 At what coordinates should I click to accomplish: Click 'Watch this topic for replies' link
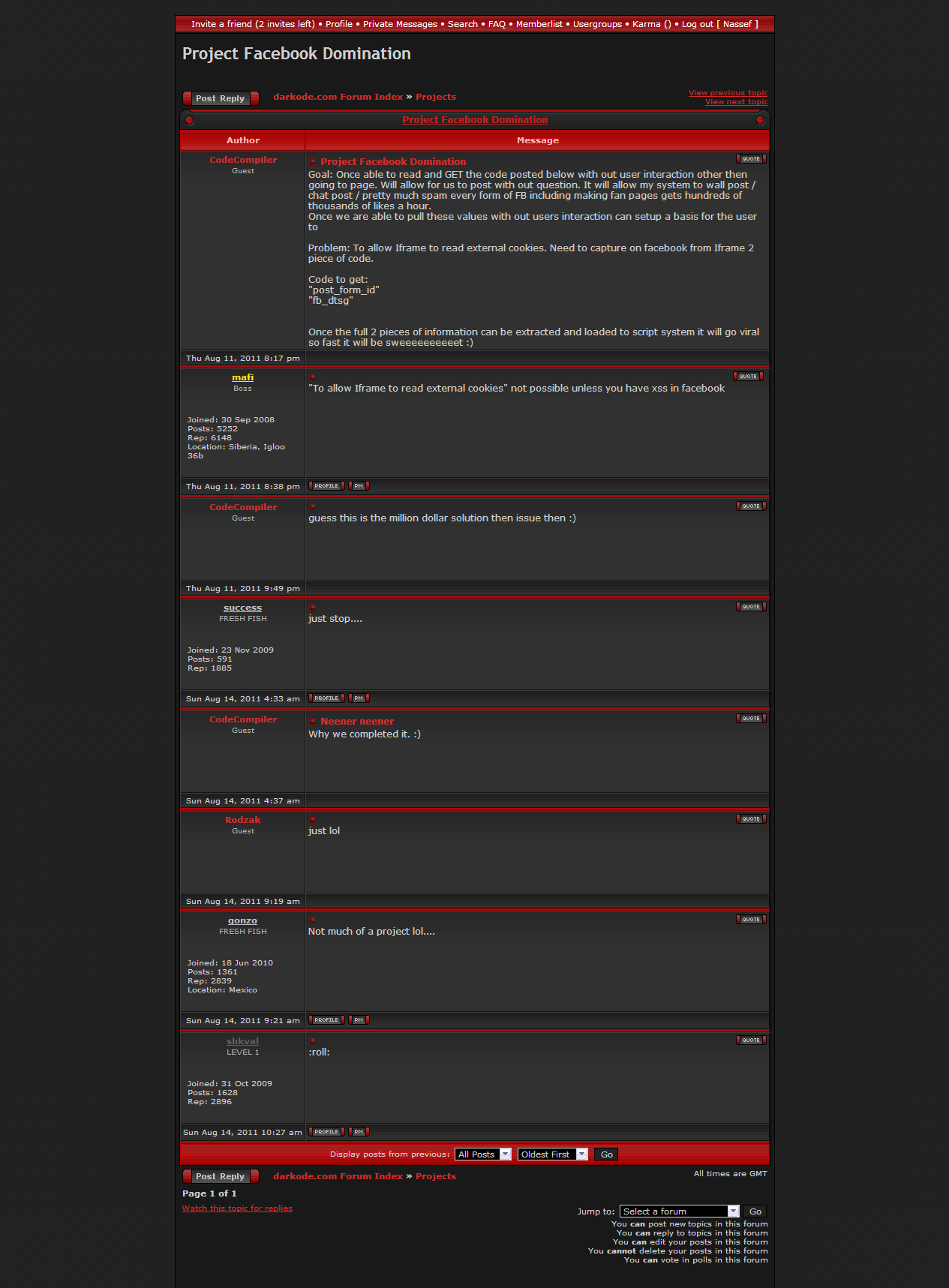pos(237,1208)
